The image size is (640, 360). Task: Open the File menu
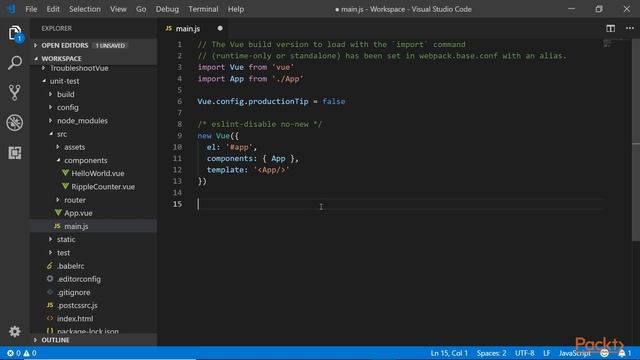[x=31, y=9]
